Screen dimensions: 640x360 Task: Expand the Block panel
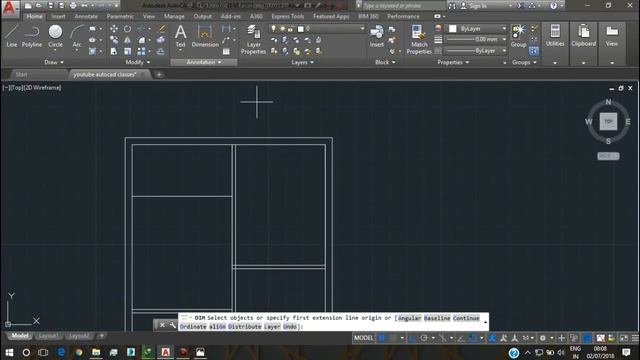point(385,62)
